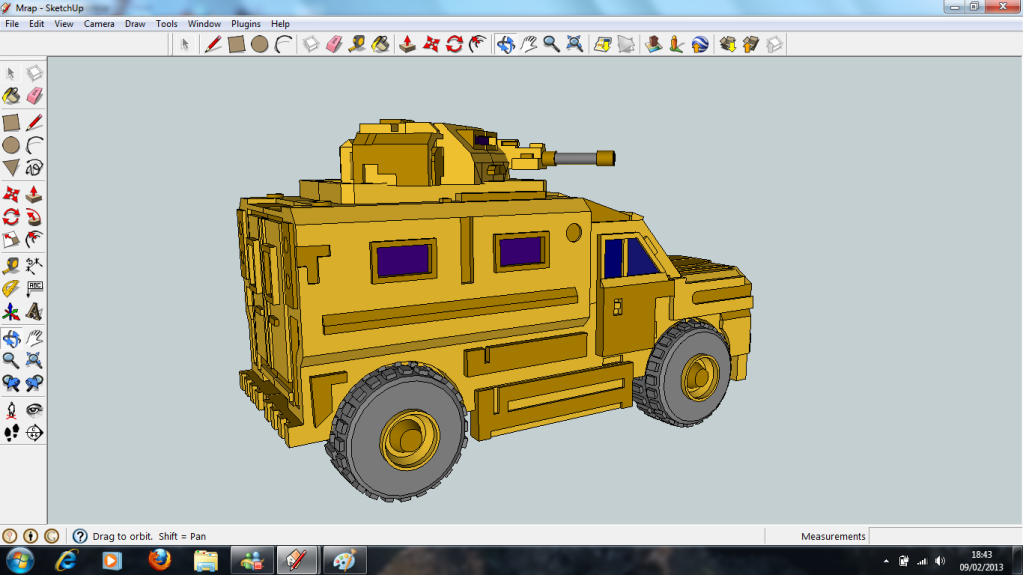Open the Windows Start menu
Image resolution: width=1023 pixels, height=575 pixels.
coord(20,561)
